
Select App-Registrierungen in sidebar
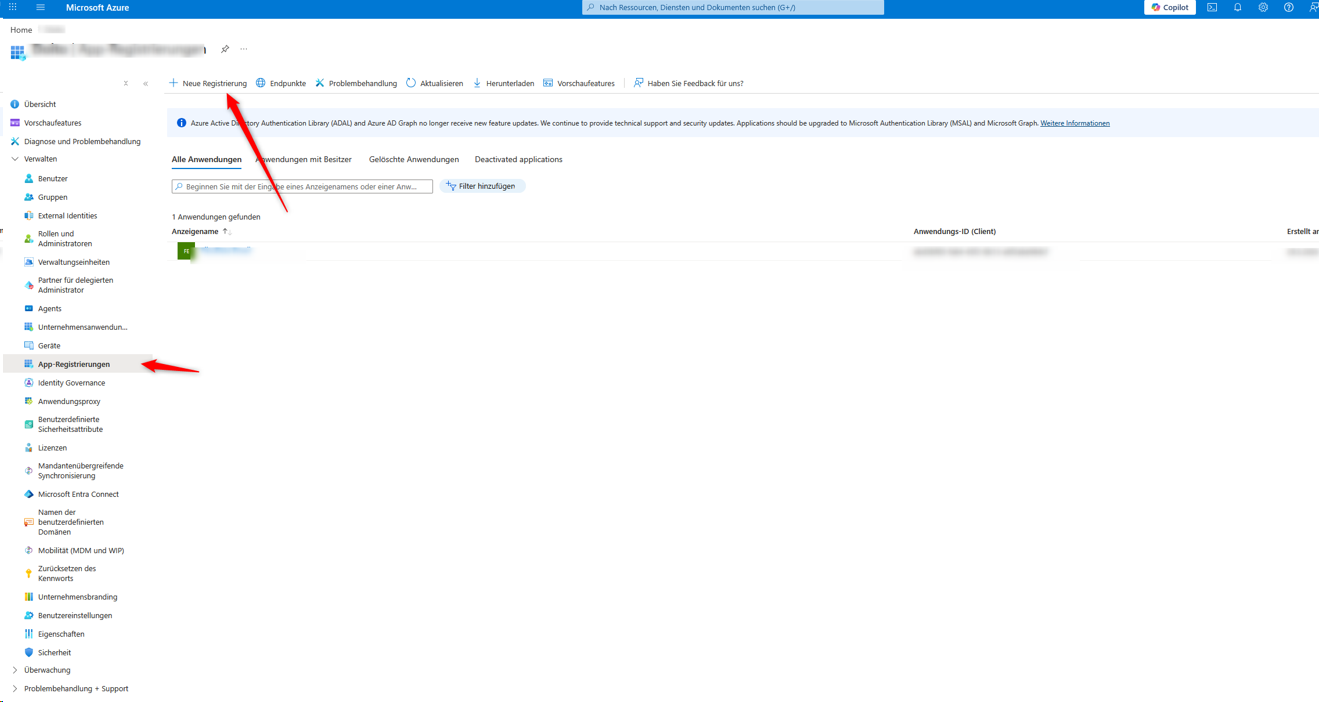click(74, 364)
